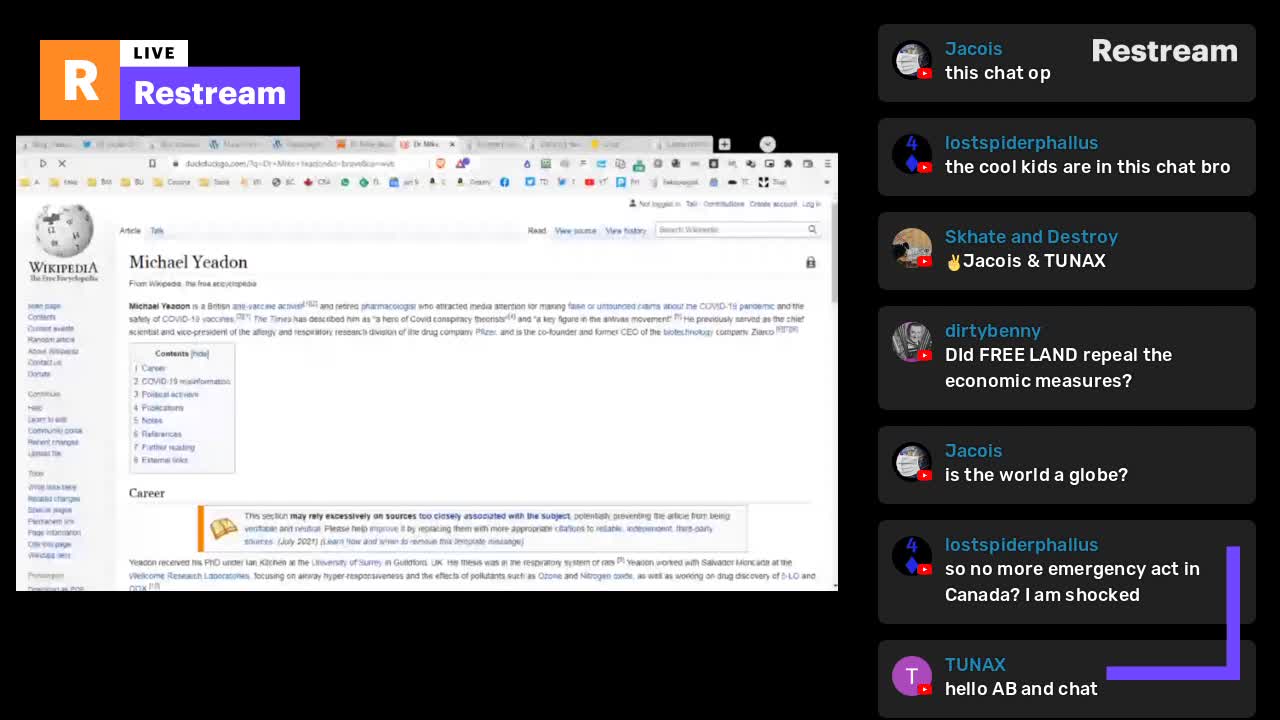Screen dimensions: 1280x720
Task: Switch to the Talk tab
Action: [x=157, y=231]
